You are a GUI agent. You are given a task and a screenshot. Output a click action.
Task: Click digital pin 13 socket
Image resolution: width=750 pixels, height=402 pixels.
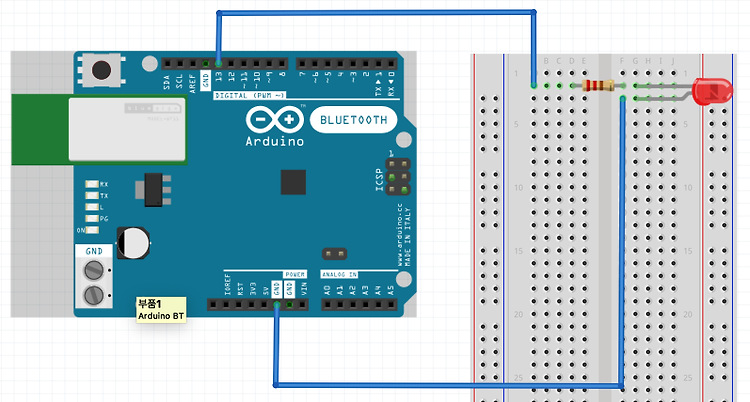coord(219,64)
